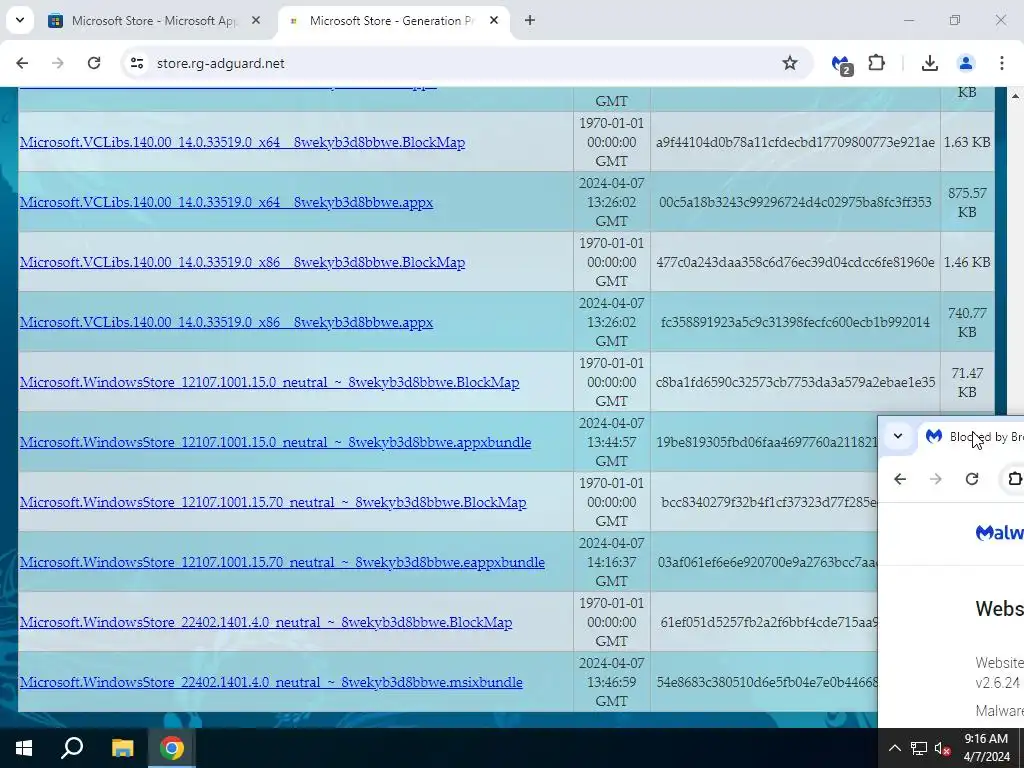Click the 1.46 KB size cell
Viewport: 1024px width, 768px height.
coord(967,263)
